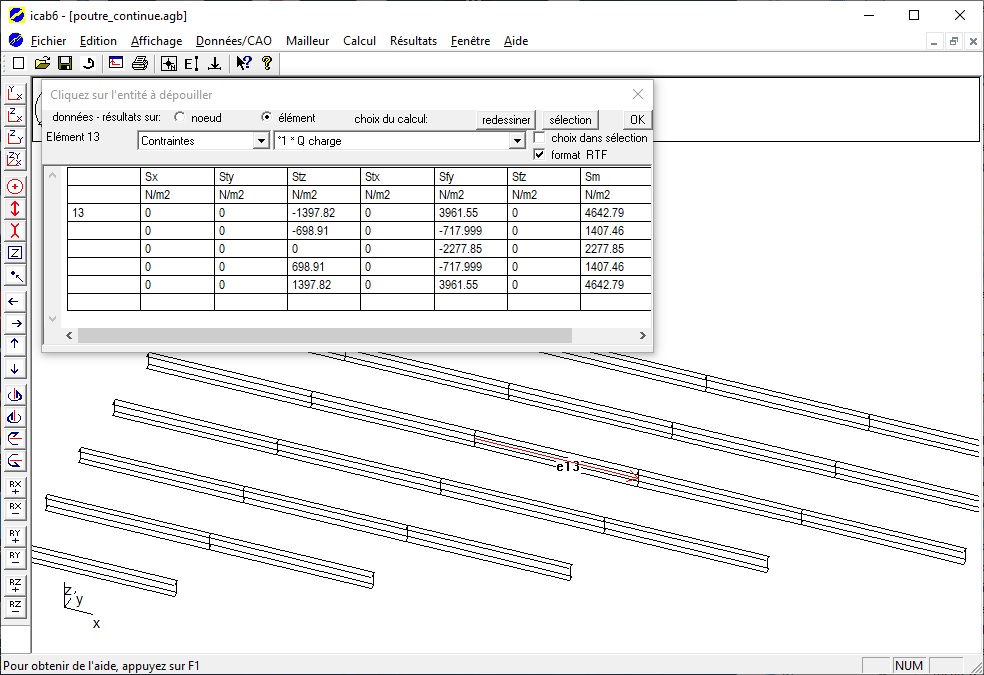Click the element tool icon marked E
The height and width of the screenshot is (675, 984).
pos(191,63)
